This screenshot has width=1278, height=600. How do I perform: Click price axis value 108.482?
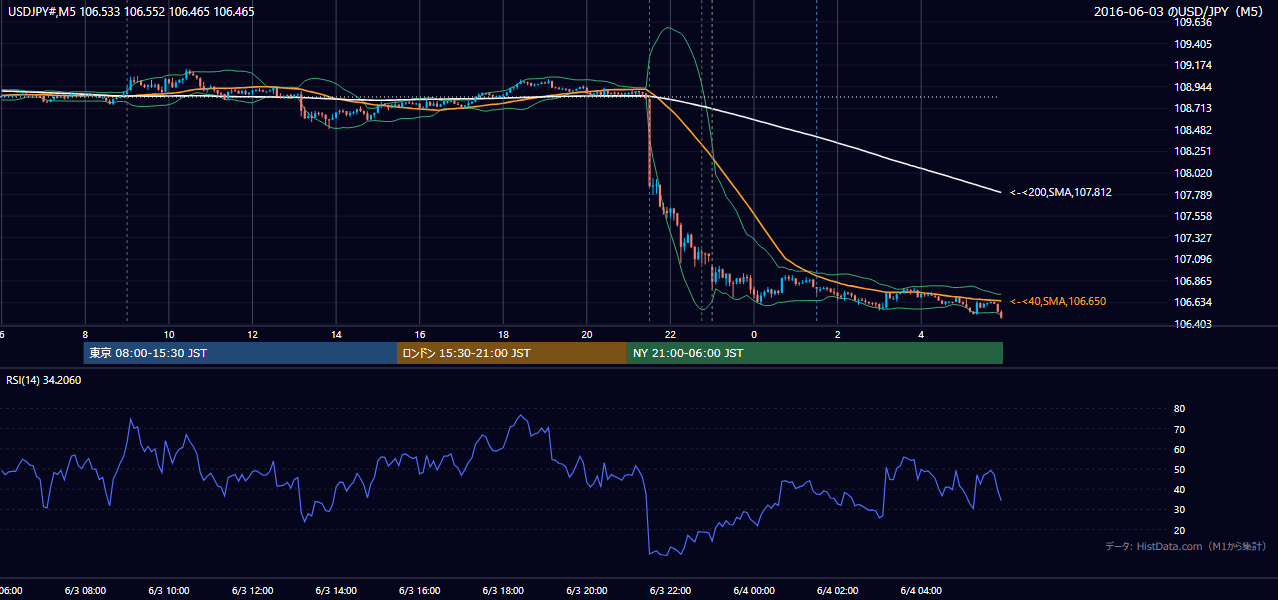pos(1193,130)
